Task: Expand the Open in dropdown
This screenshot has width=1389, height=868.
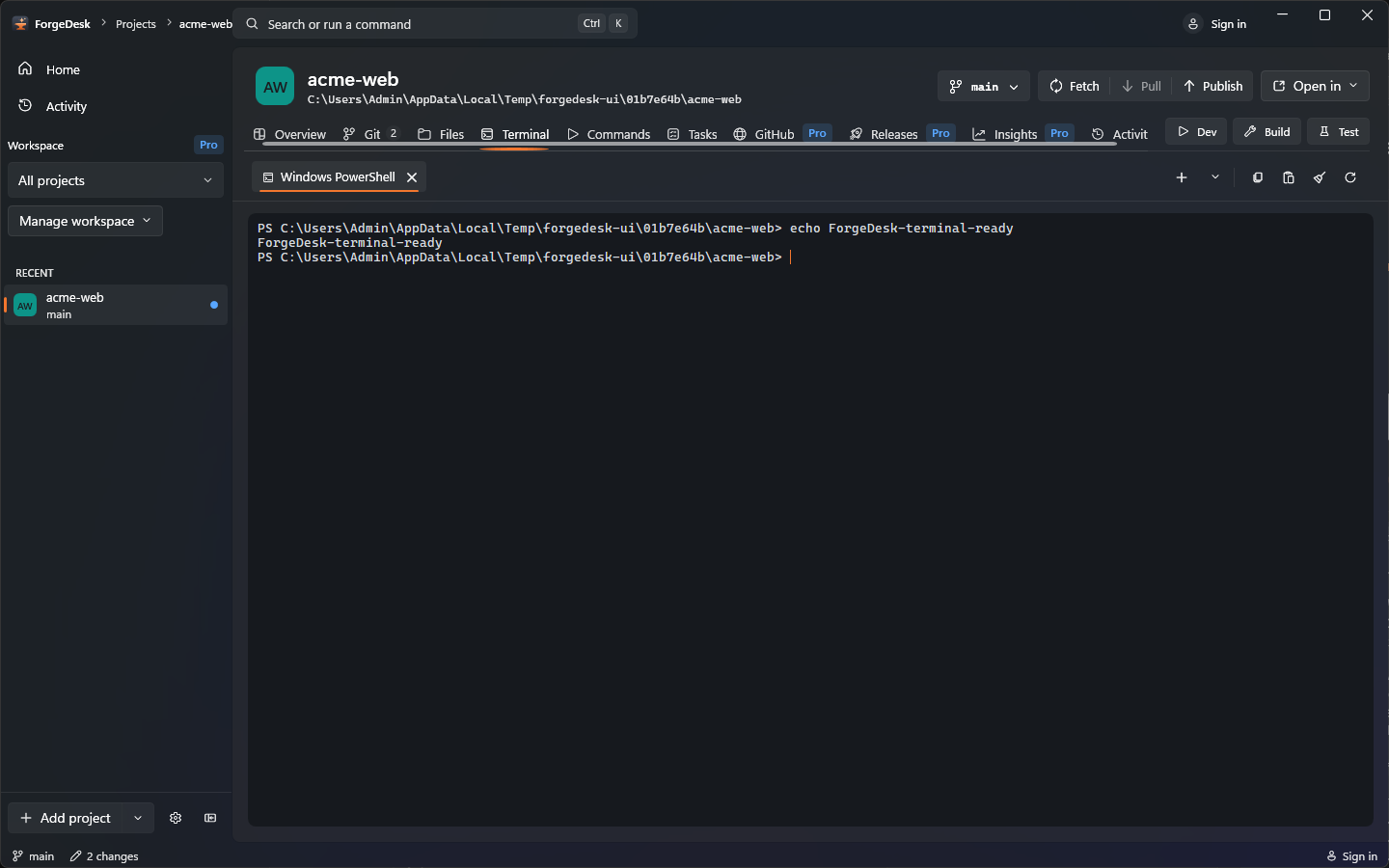Action: click(x=1315, y=86)
